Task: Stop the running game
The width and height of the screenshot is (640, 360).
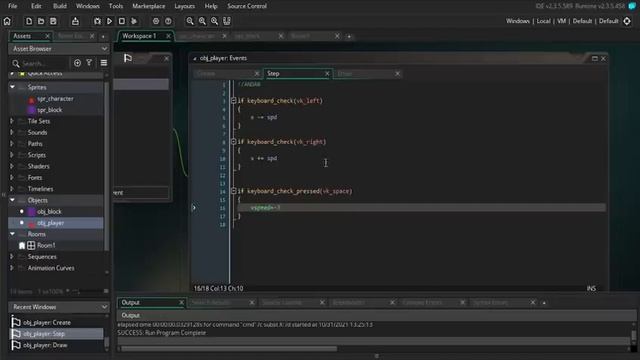Action: tap(122, 21)
